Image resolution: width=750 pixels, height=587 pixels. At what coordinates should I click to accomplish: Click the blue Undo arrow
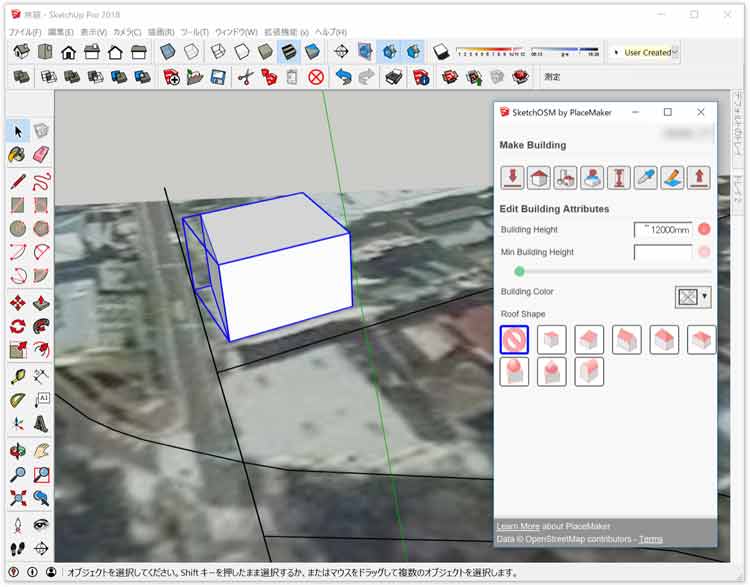click(x=343, y=77)
